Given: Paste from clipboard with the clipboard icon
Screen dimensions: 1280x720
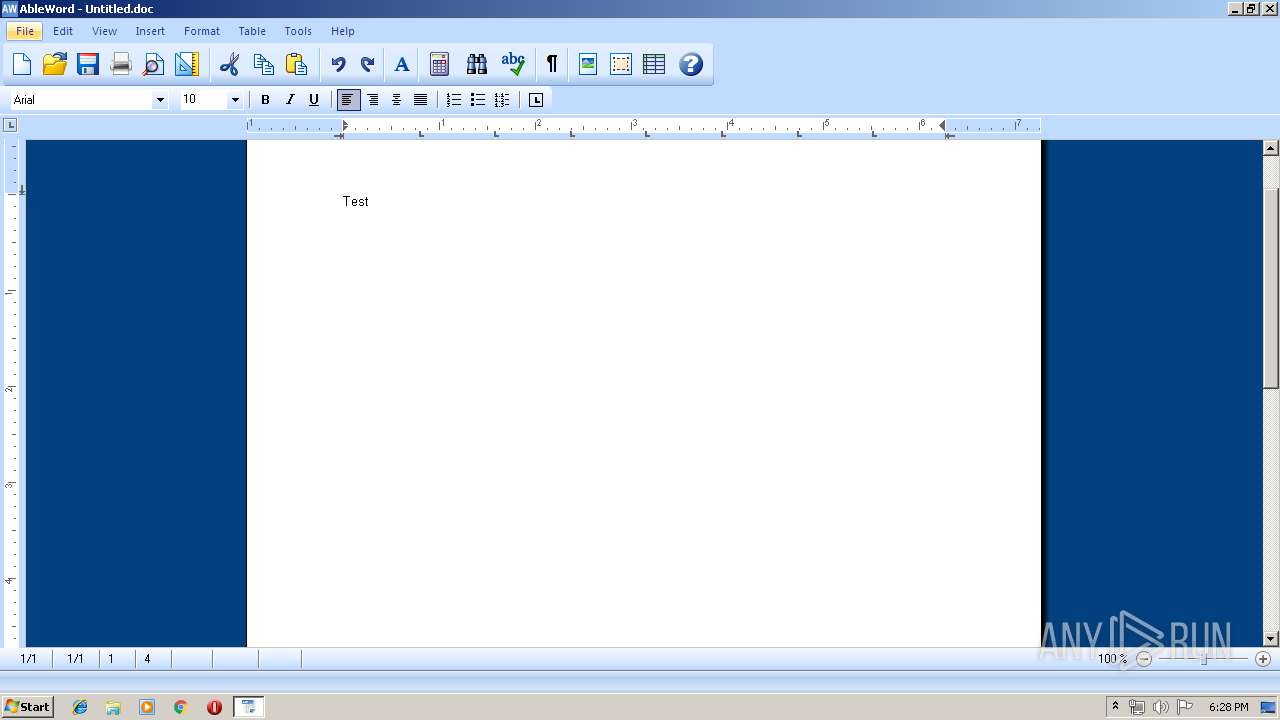Looking at the screenshot, I should tap(296, 65).
